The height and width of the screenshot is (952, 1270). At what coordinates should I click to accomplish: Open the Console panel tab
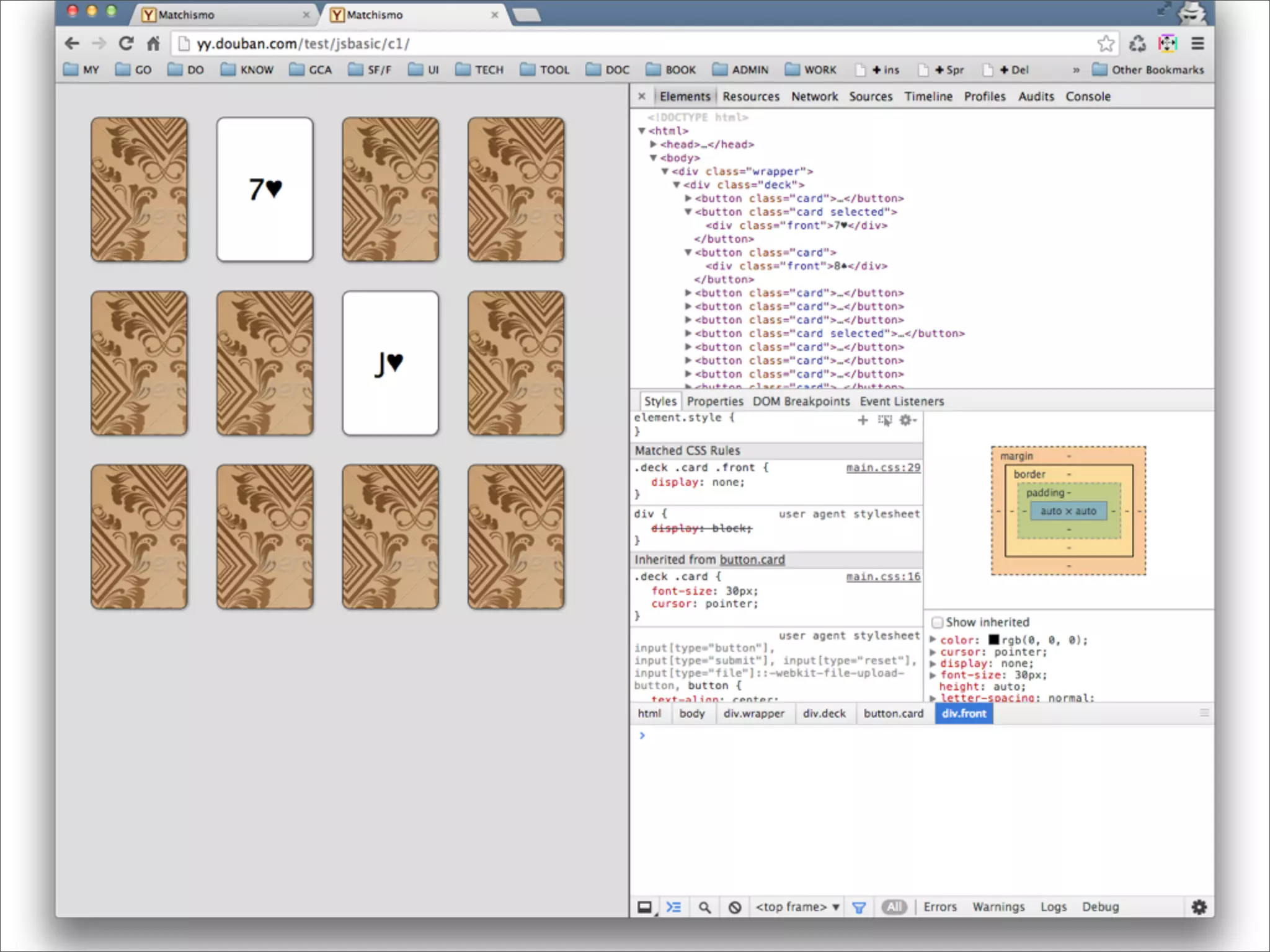1088,96
